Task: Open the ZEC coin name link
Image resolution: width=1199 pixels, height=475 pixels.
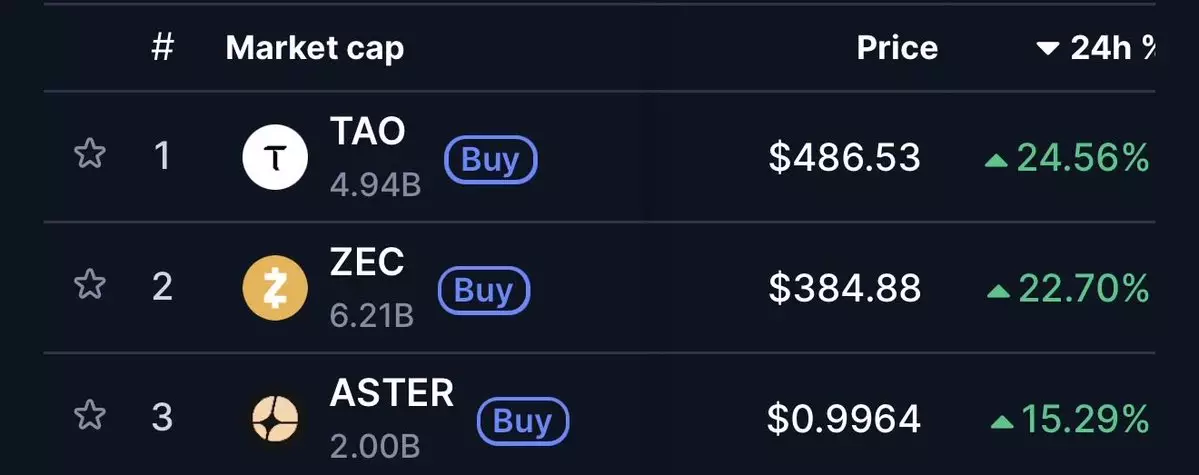Action: (367, 262)
